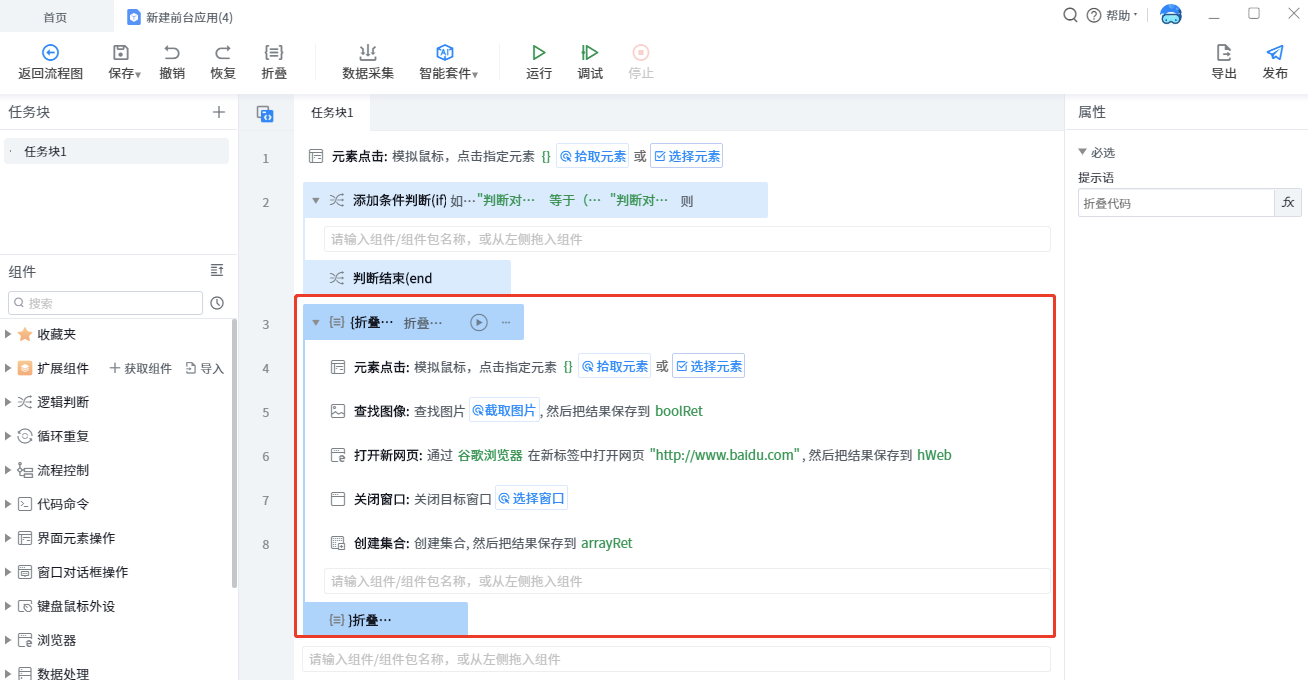Select the 任务块1 editor tab
1308x680 pixels.
(332, 112)
